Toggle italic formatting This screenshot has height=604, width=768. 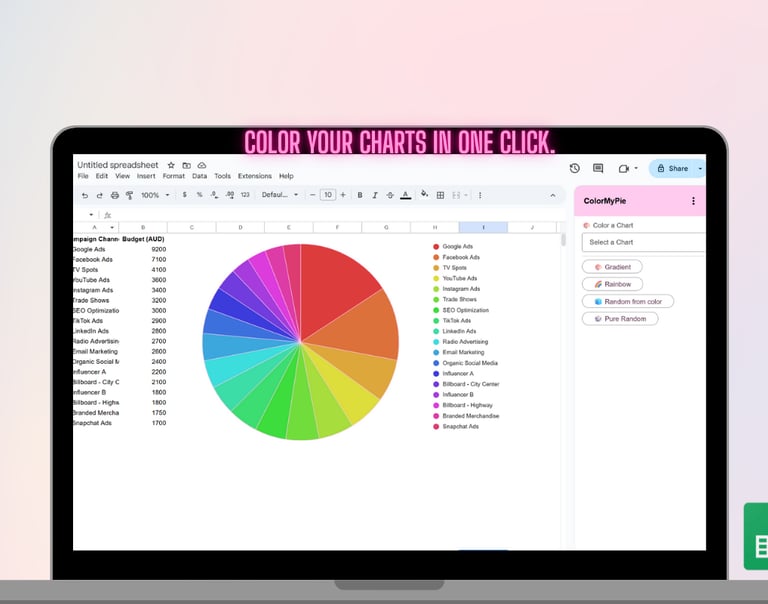[x=375, y=195]
